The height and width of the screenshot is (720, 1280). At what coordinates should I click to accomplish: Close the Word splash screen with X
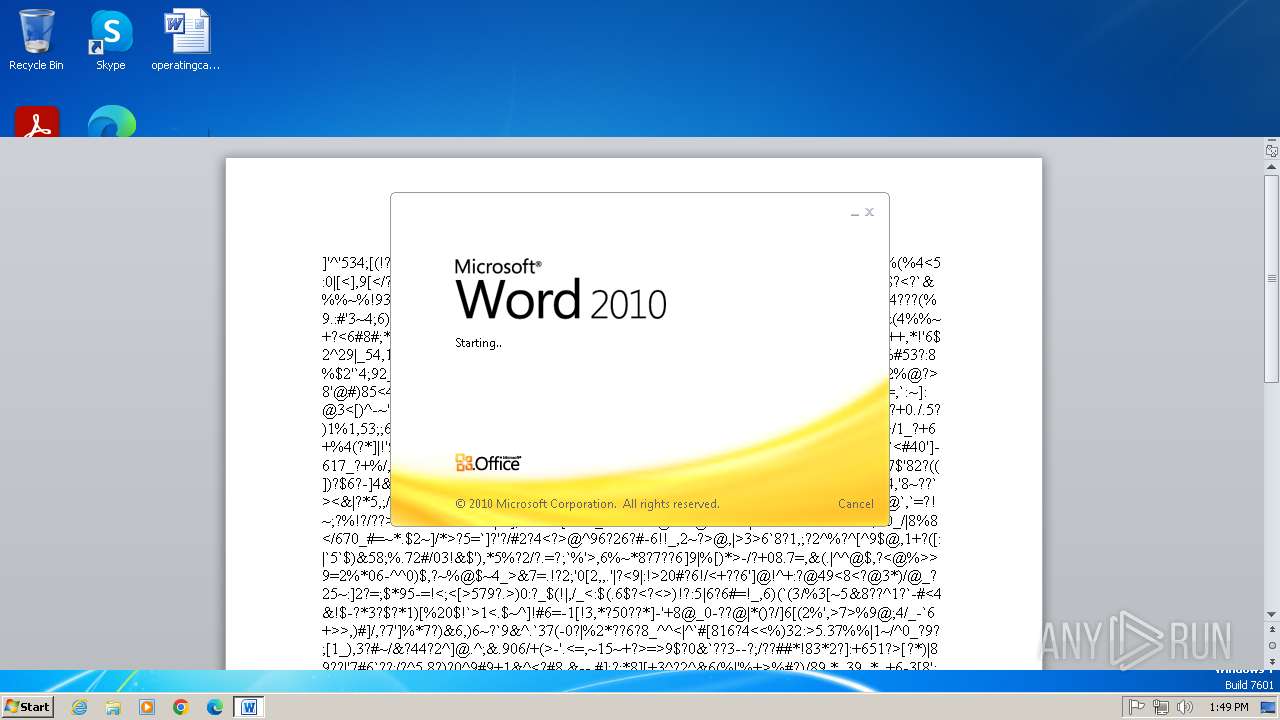pyautogui.click(x=870, y=212)
